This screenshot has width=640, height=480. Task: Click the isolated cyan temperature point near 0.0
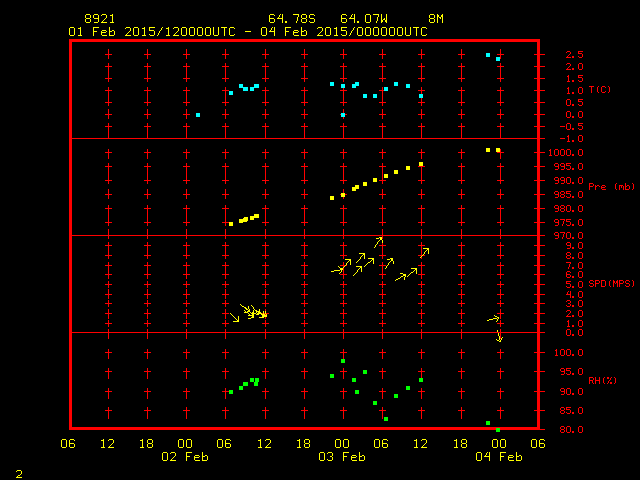coord(198,115)
